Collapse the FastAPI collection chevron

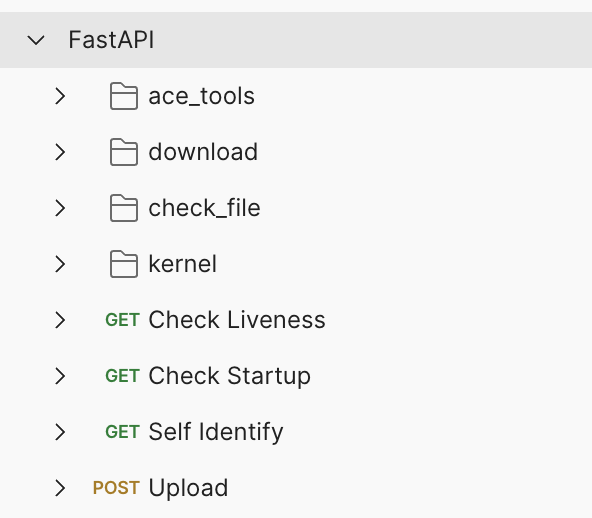(36, 40)
